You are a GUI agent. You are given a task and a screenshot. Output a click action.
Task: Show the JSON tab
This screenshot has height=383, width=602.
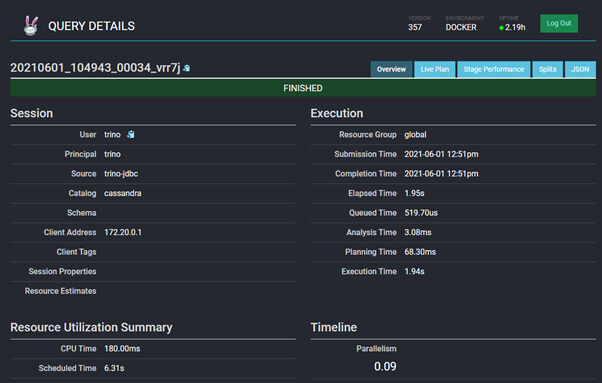click(x=580, y=69)
